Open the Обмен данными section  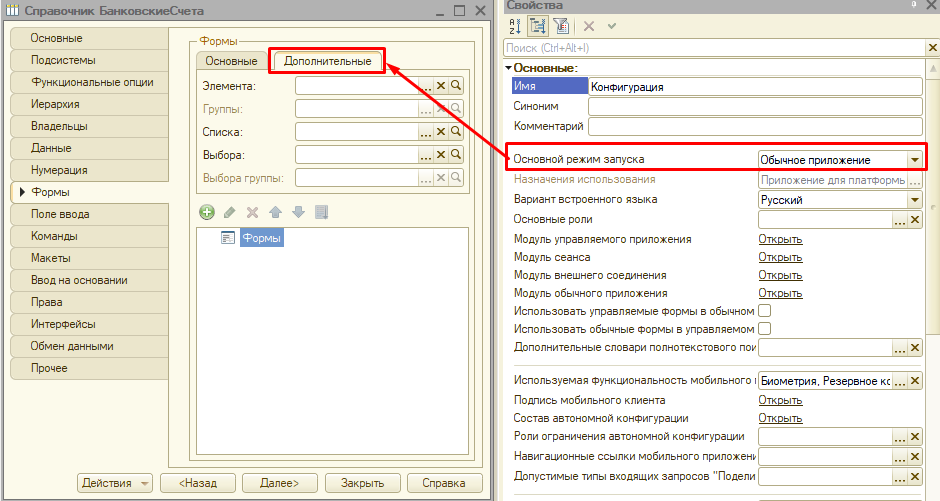click(89, 346)
